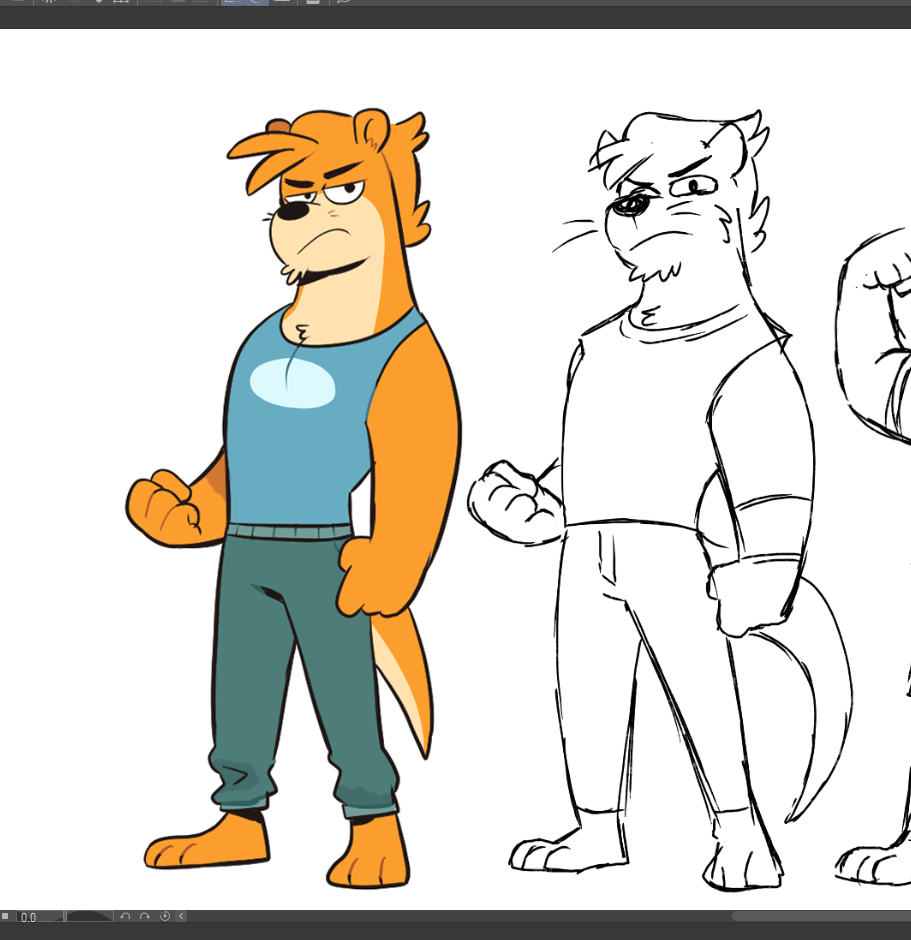Image resolution: width=911 pixels, height=940 pixels.
Task: Click the small square icon at bottom-left corner
Action: (x=5, y=916)
